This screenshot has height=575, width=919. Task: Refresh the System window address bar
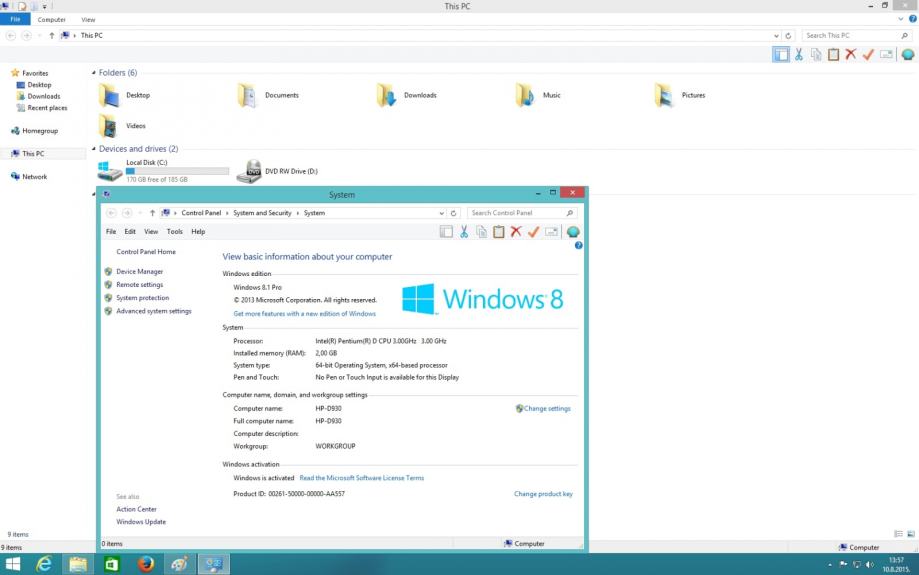(453, 213)
